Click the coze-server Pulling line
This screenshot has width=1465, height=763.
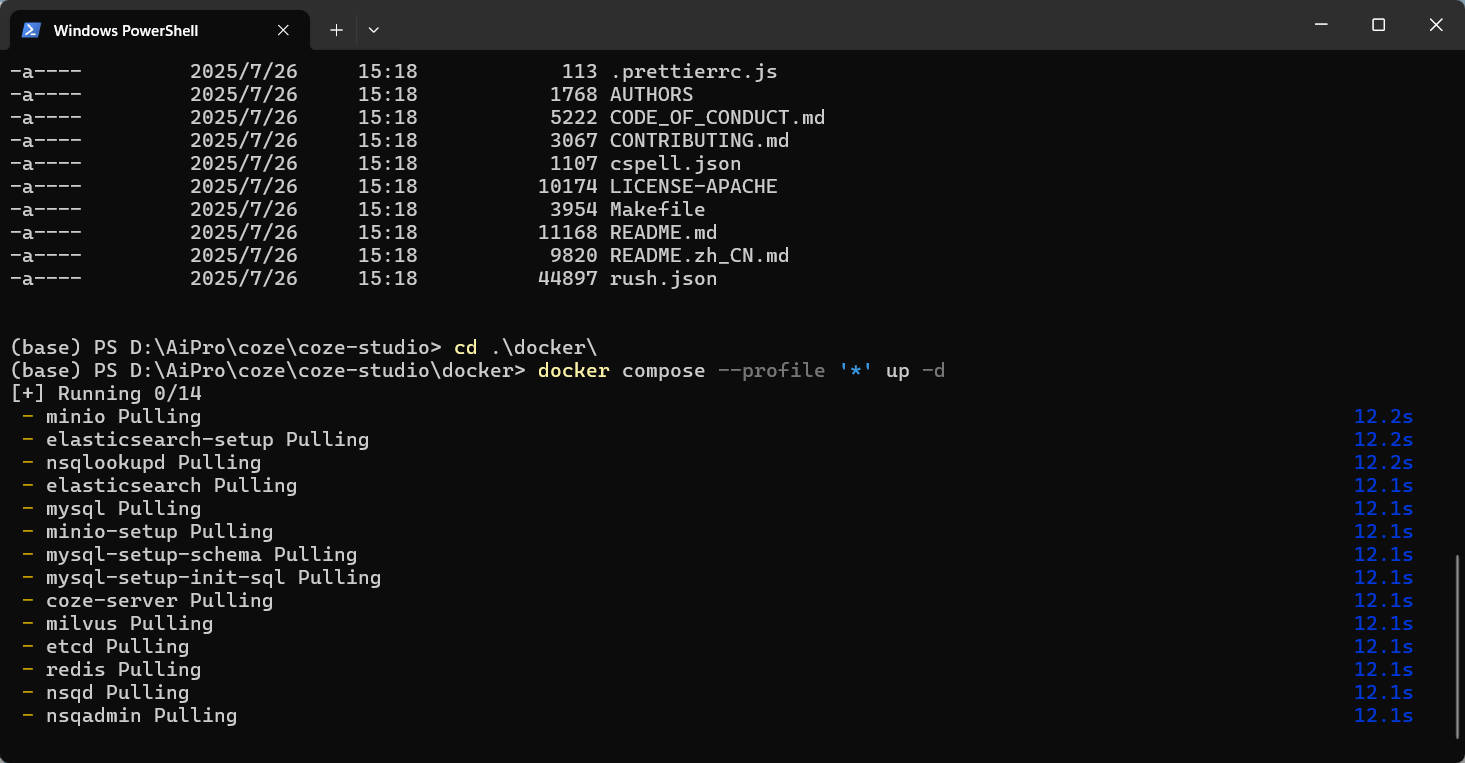coord(159,601)
